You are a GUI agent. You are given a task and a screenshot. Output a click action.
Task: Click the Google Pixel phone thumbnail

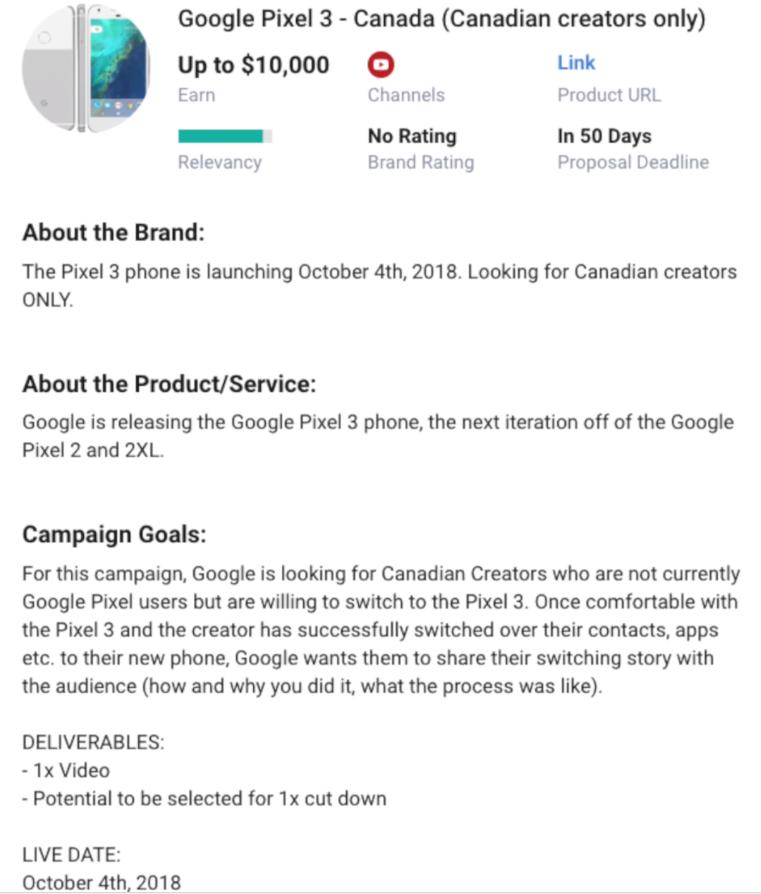(x=85, y=68)
